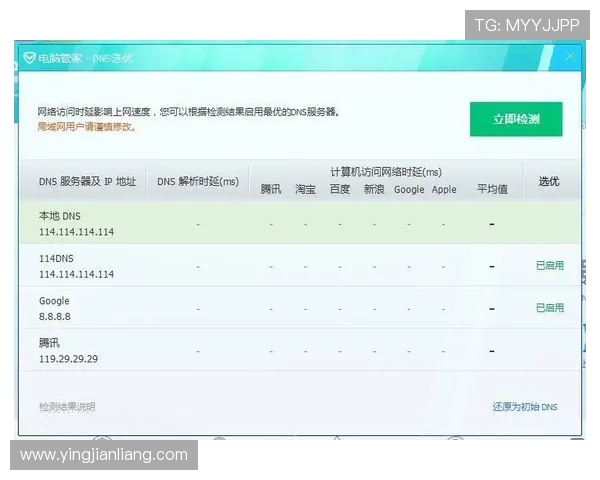Click the 电脑管家 - DNS选优 window title
Viewport: 600px width, 480px height.
pyautogui.click(x=86, y=58)
